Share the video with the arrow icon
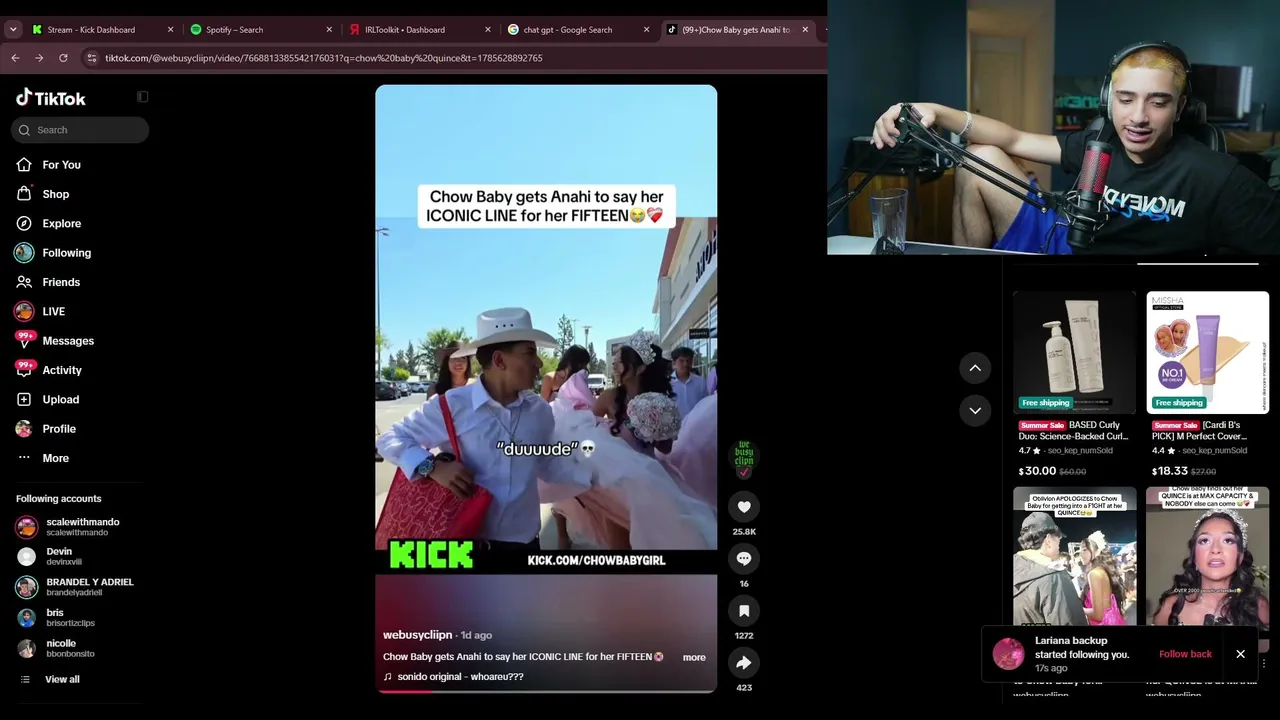1280x720 pixels. tap(744, 663)
